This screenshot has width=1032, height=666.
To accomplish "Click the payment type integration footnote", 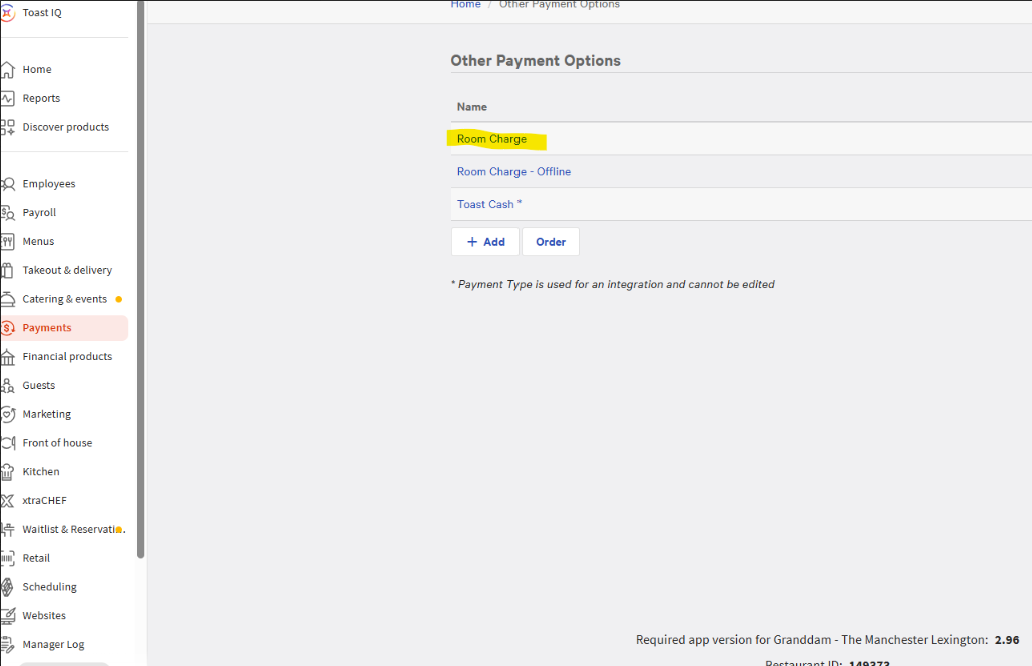I will [x=613, y=284].
